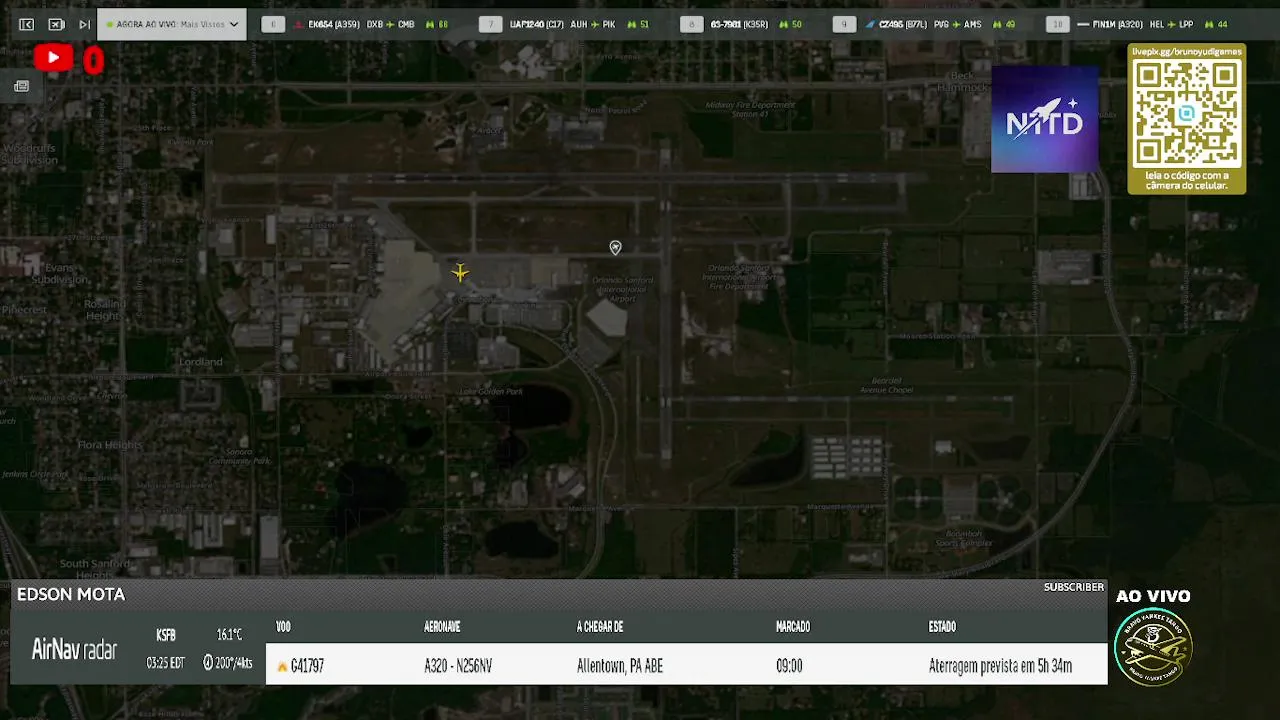Click the QR code image

pyautogui.click(x=1187, y=113)
